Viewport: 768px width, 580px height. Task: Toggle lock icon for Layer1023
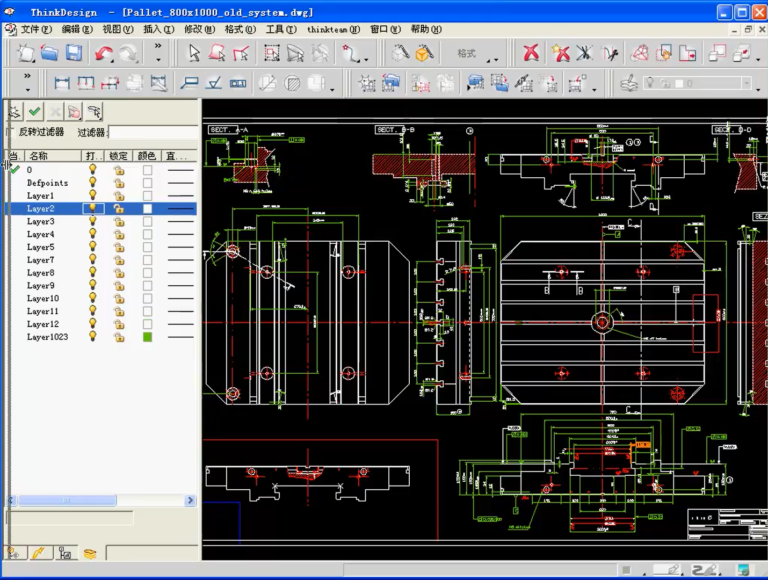[119, 337]
